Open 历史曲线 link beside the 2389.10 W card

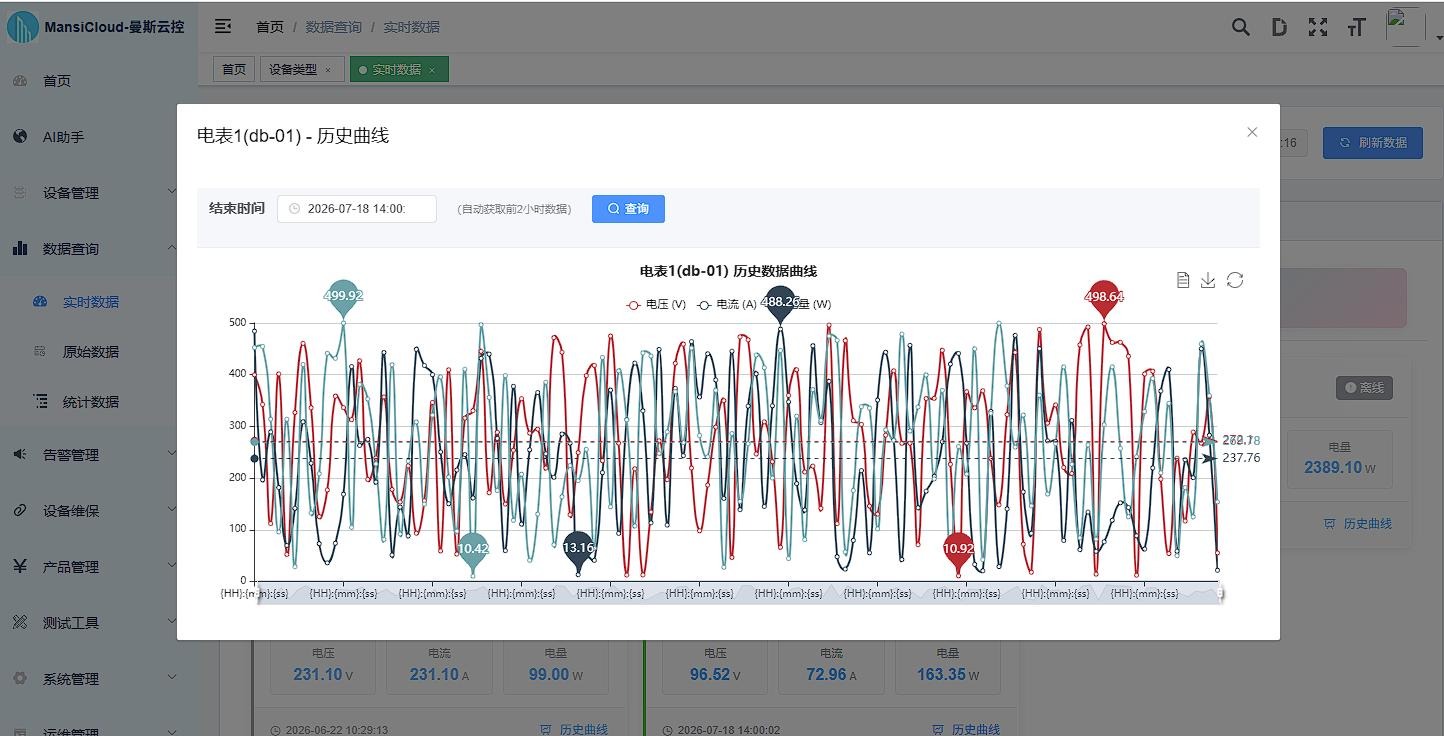pos(1357,523)
